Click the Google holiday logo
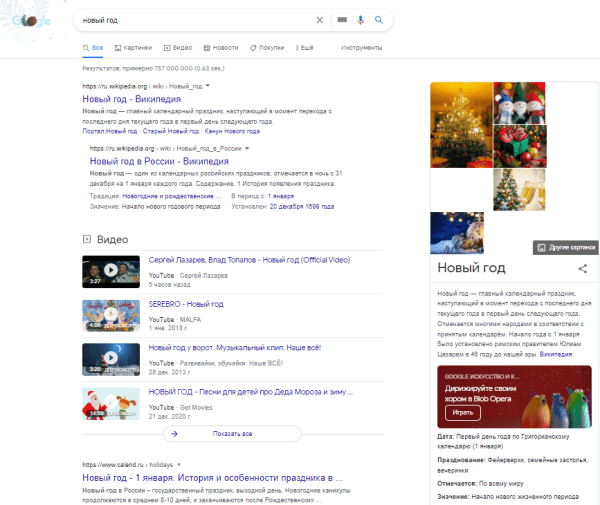This screenshot has width=600, height=505. pos(30,21)
